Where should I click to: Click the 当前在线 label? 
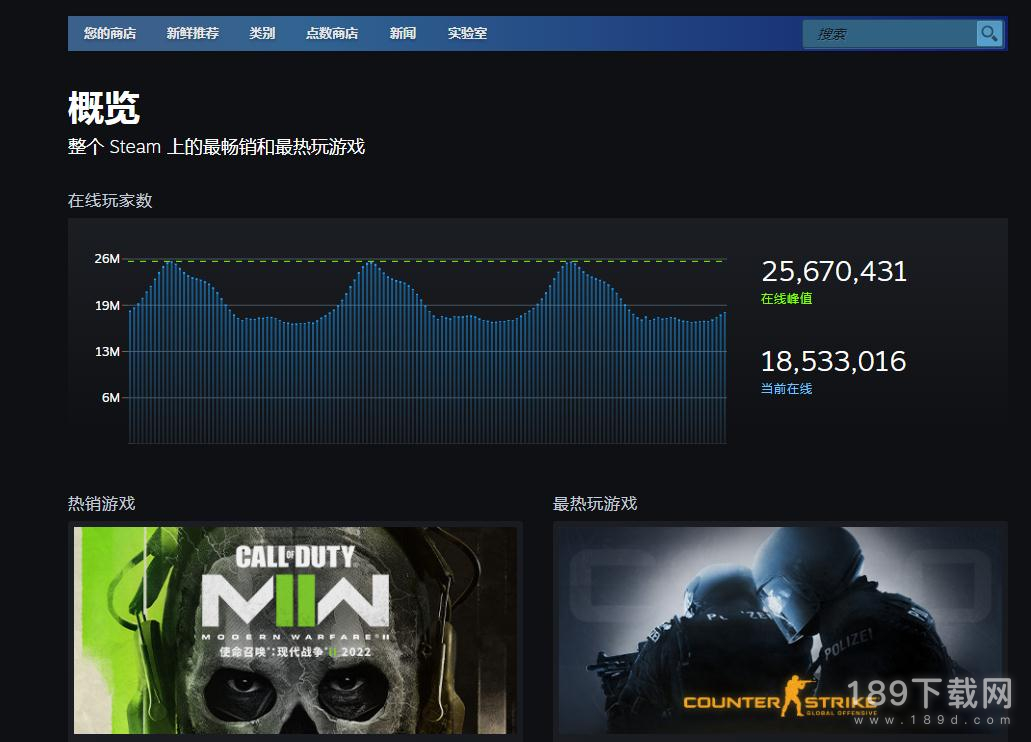tap(786, 389)
